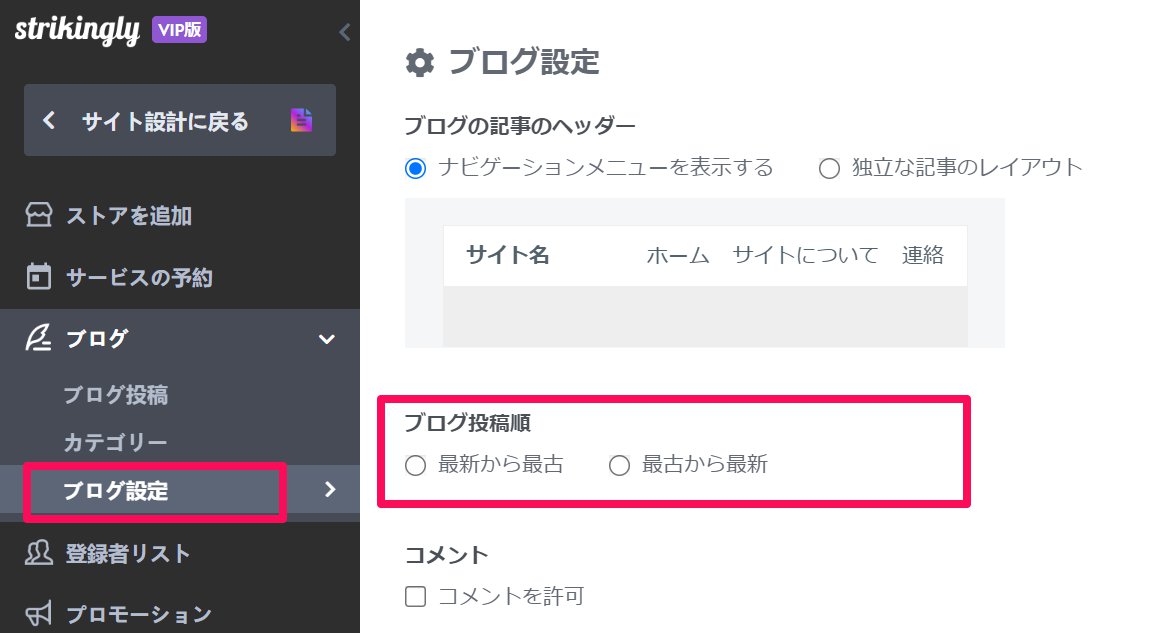Go back via サイト設計に戻る button

(180, 120)
